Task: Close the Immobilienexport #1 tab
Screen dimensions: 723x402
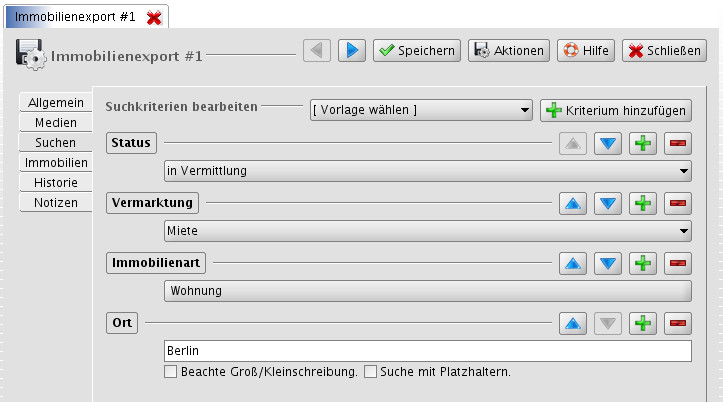Action: [x=154, y=18]
